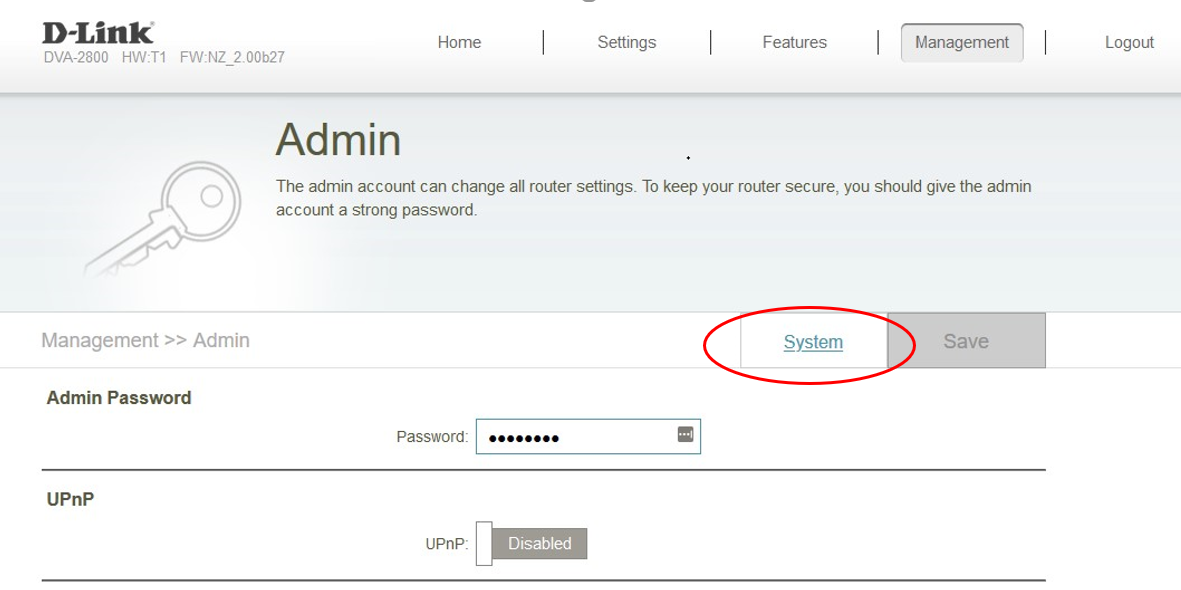Click Logout
The height and width of the screenshot is (590, 1181).
pos(1129,43)
